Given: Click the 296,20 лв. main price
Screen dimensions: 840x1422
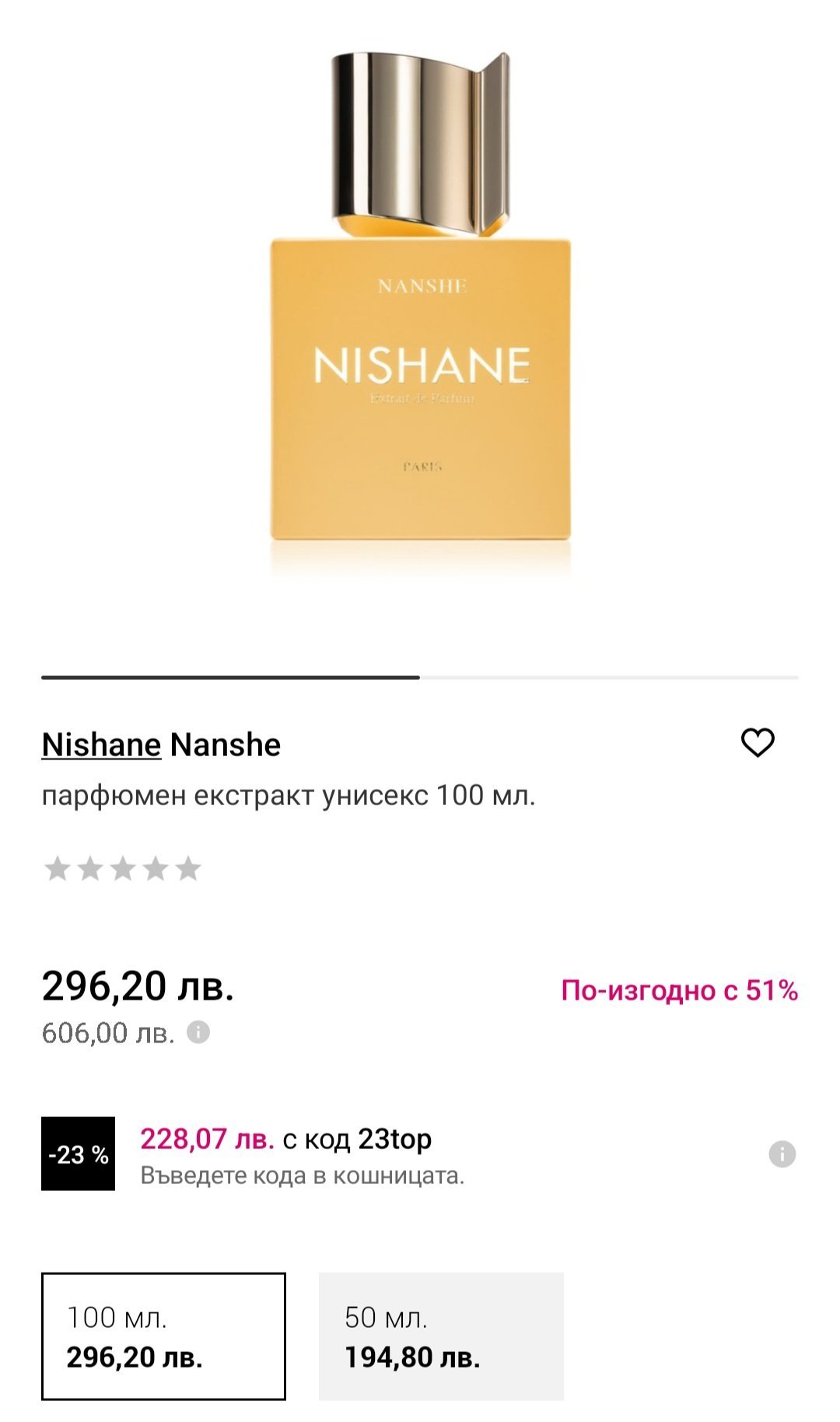Looking at the screenshot, I should click(x=138, y=986).
